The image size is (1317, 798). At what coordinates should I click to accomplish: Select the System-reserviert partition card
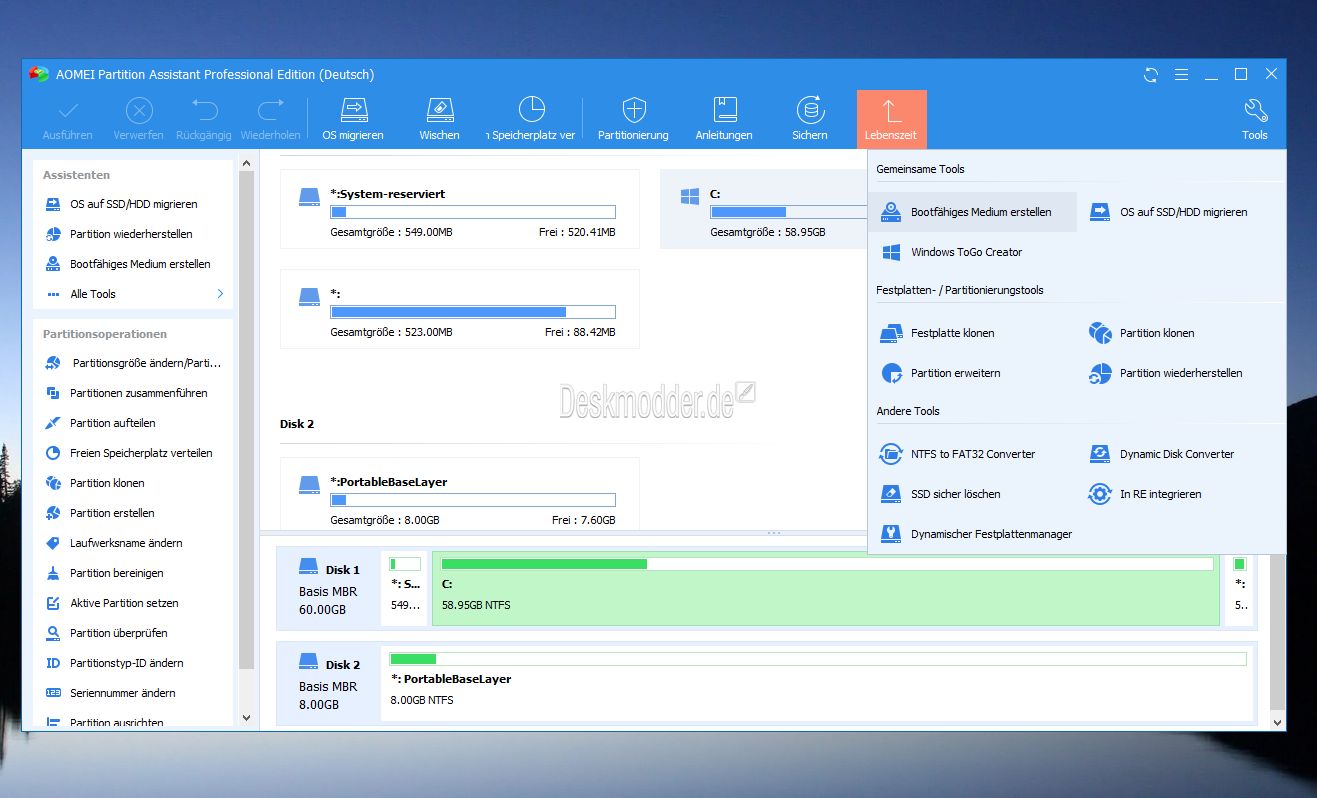pos(460,209)
